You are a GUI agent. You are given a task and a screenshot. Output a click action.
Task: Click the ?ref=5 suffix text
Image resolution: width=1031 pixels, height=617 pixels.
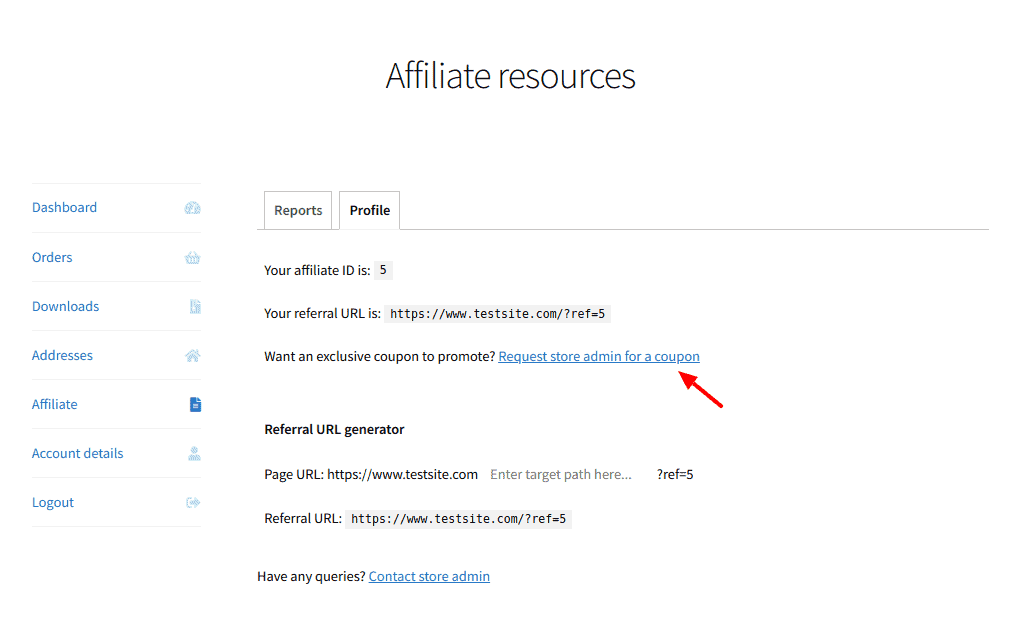tap(675, 474)
